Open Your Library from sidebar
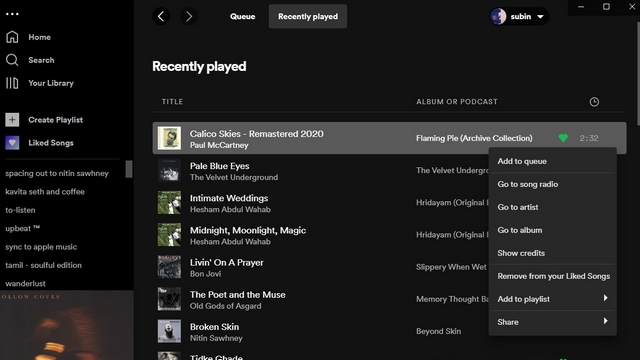This screenshot has width=640, height=360. 51,83
